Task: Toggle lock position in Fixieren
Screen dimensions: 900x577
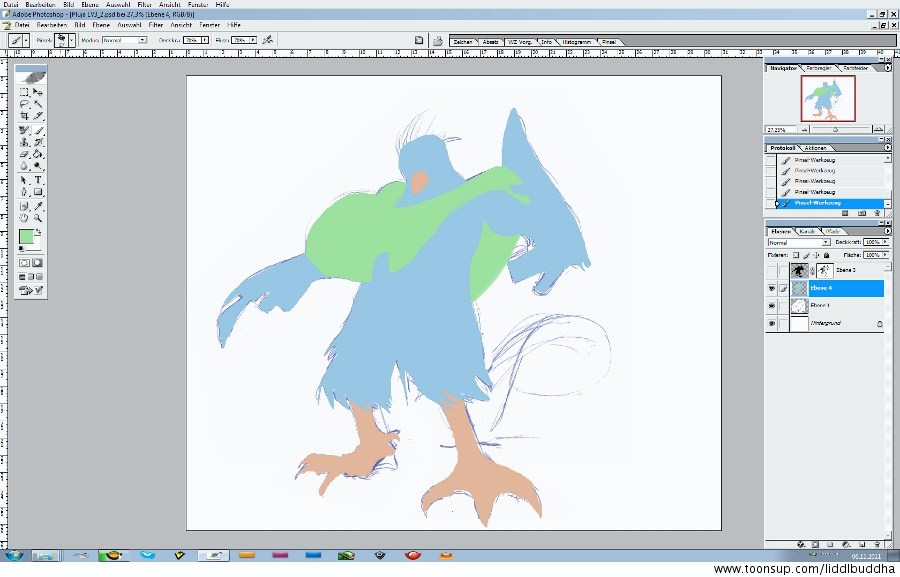Action: tap(816, 255)
